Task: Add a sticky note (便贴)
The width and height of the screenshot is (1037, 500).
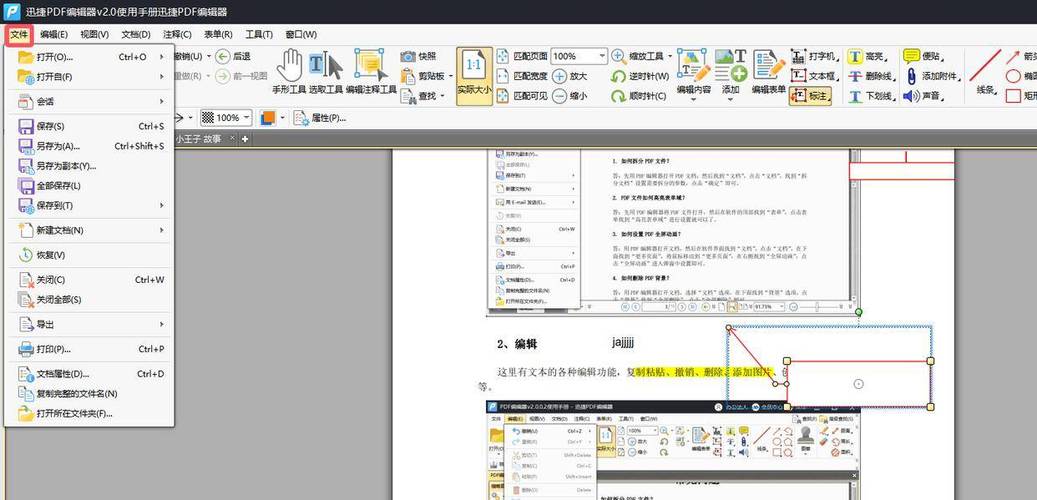Action: pos(923,57)
